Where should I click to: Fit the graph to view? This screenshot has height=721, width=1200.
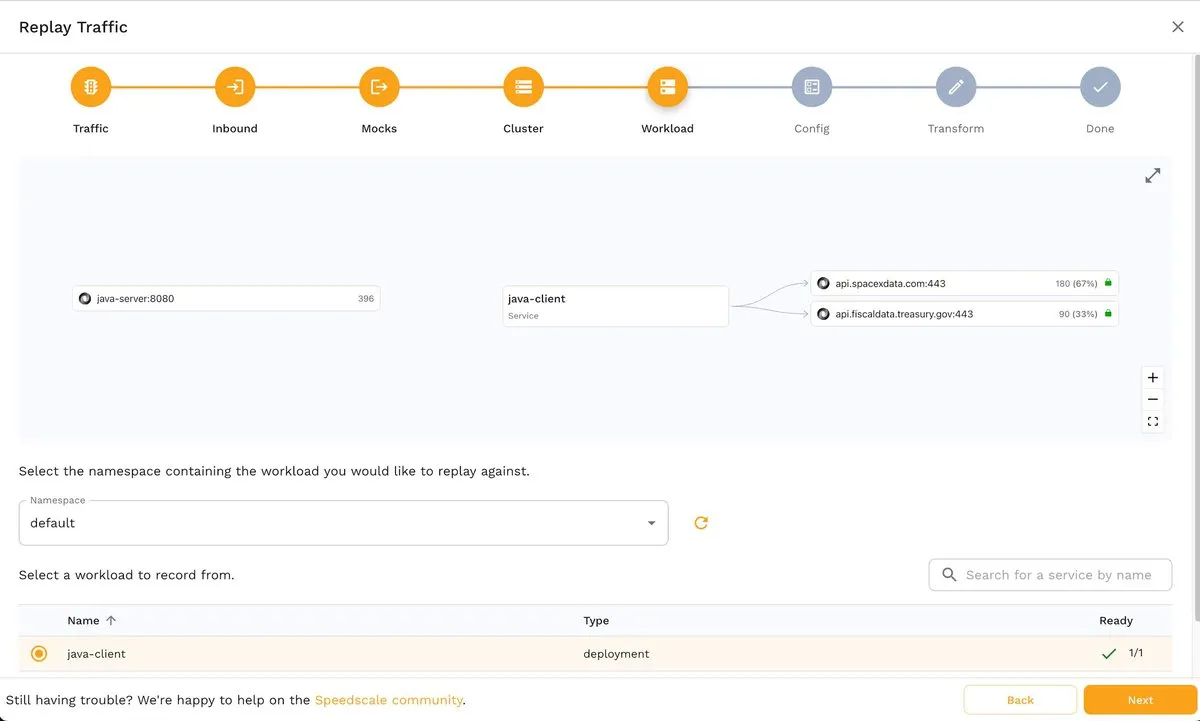coord(1153,422)
